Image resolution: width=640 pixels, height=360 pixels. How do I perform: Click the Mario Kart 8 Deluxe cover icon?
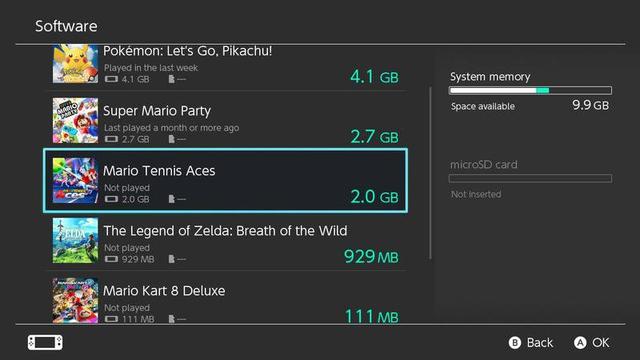[76, 300]
